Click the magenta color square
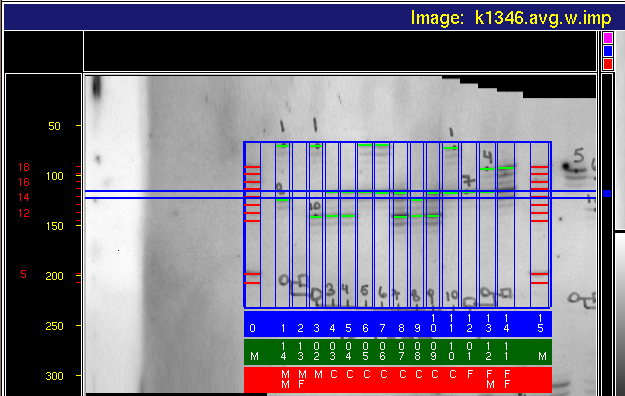 607,38
